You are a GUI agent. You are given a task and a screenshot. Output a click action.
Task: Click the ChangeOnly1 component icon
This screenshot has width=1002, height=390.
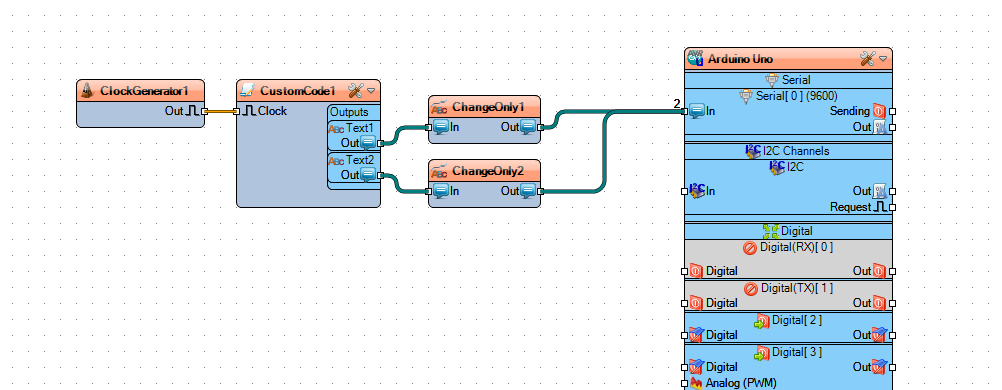click(x=440, y=107)
